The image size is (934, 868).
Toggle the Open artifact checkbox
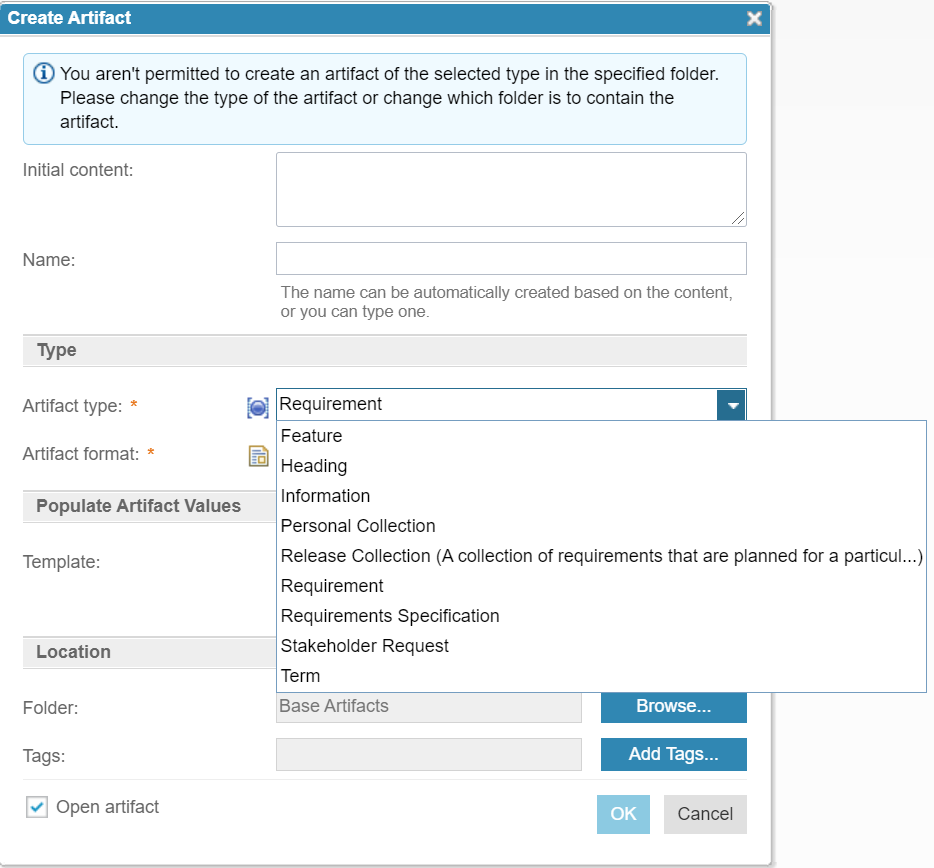(37, 807)
